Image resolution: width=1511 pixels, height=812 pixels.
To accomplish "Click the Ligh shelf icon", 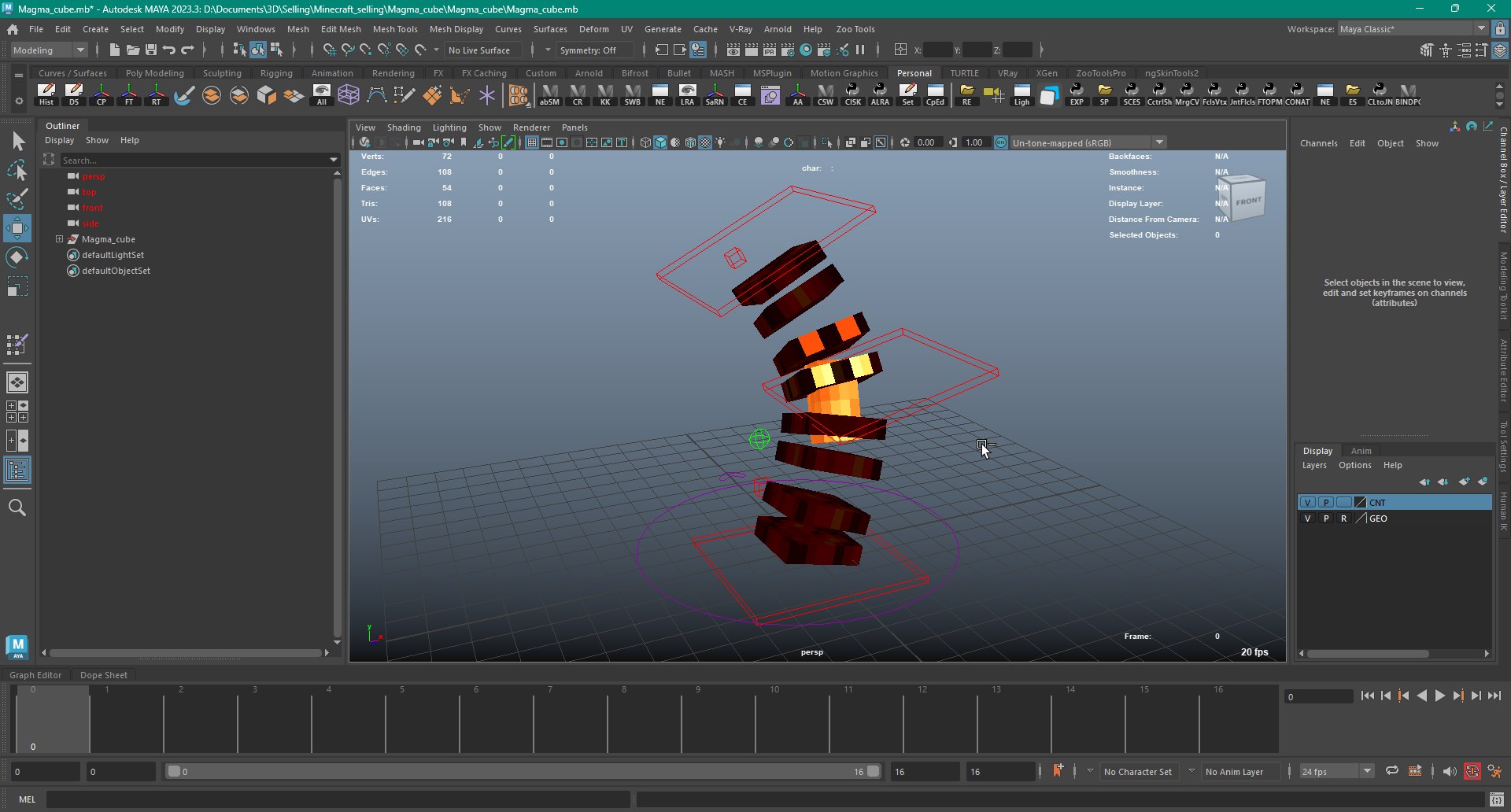I will (x=1021, y=94).
